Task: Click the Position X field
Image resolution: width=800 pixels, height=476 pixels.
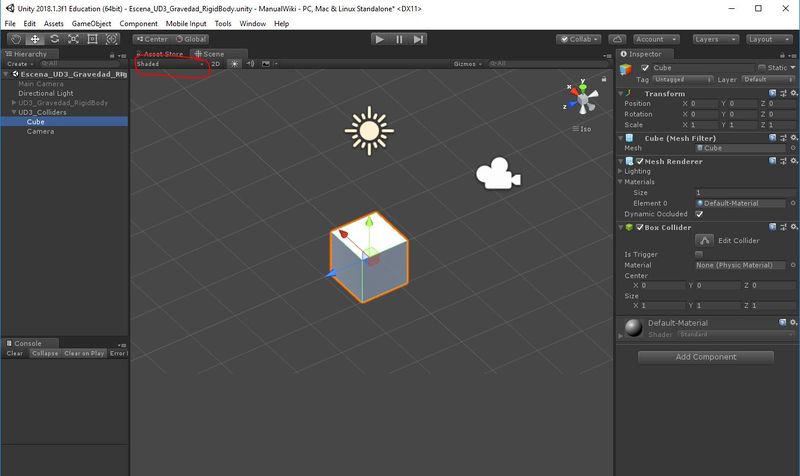Action: tap(704, 104)
